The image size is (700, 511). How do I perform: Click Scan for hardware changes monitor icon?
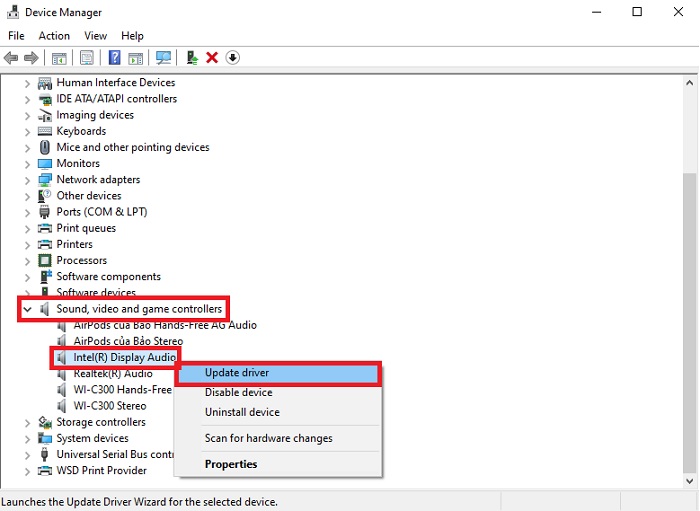[x=163, y=58]
